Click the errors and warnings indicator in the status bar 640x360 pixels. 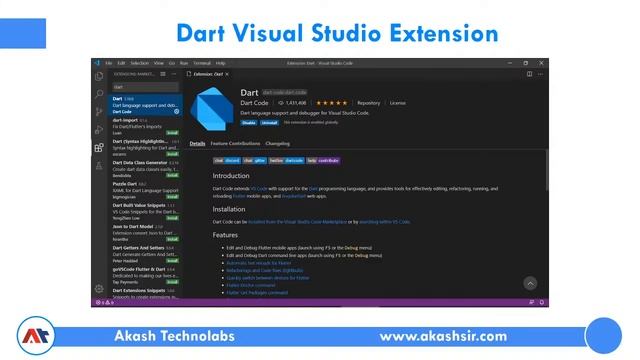(105, 302)
